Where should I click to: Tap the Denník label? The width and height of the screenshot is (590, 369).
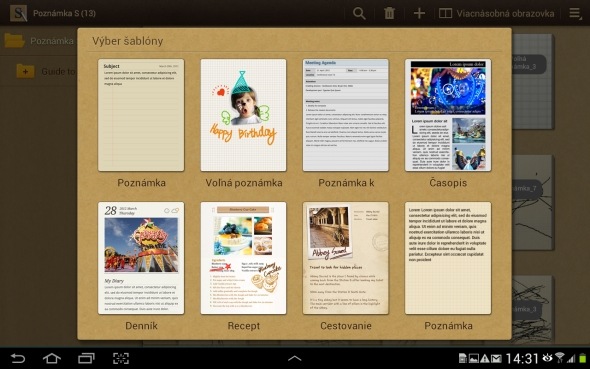click(141, 326)
